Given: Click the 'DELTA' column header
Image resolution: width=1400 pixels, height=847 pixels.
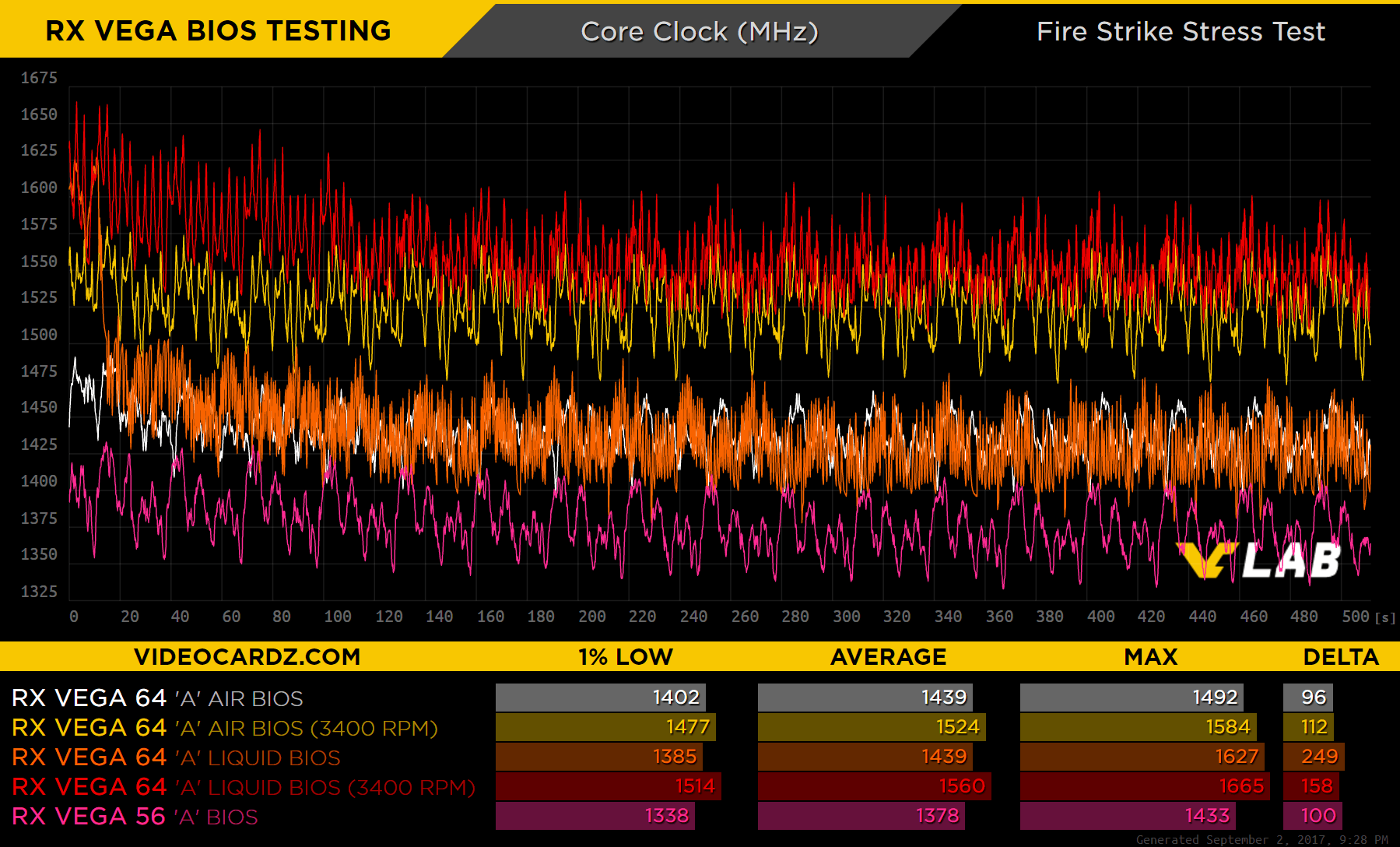Looking at the screenshot, I should pos(1341,657).
